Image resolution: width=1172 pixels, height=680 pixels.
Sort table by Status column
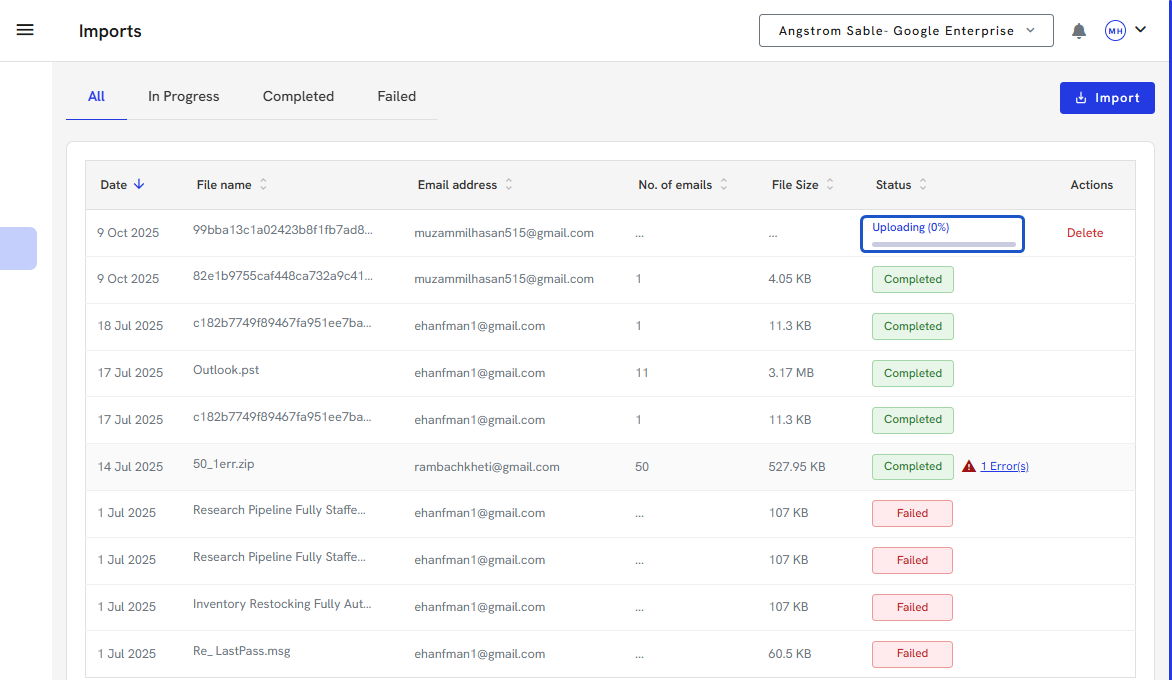tap(922, 184)
